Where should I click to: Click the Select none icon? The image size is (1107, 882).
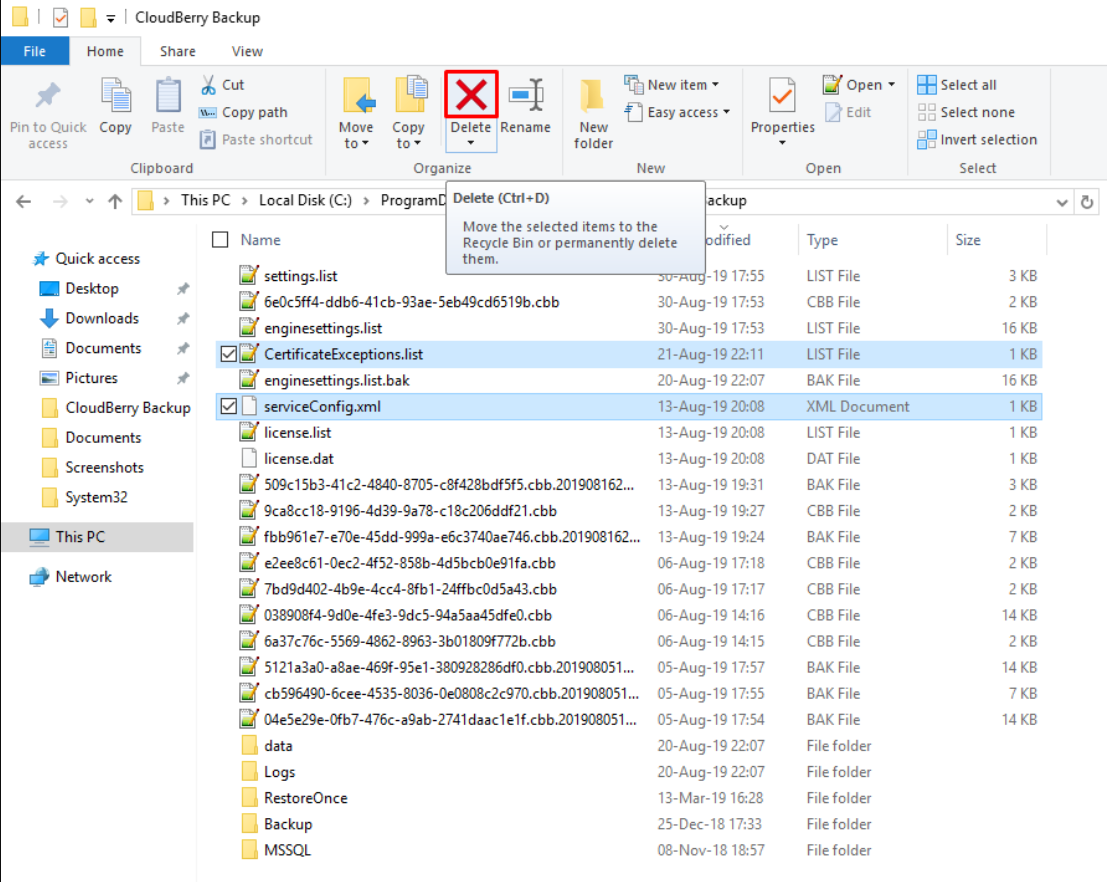pos(926,112)
